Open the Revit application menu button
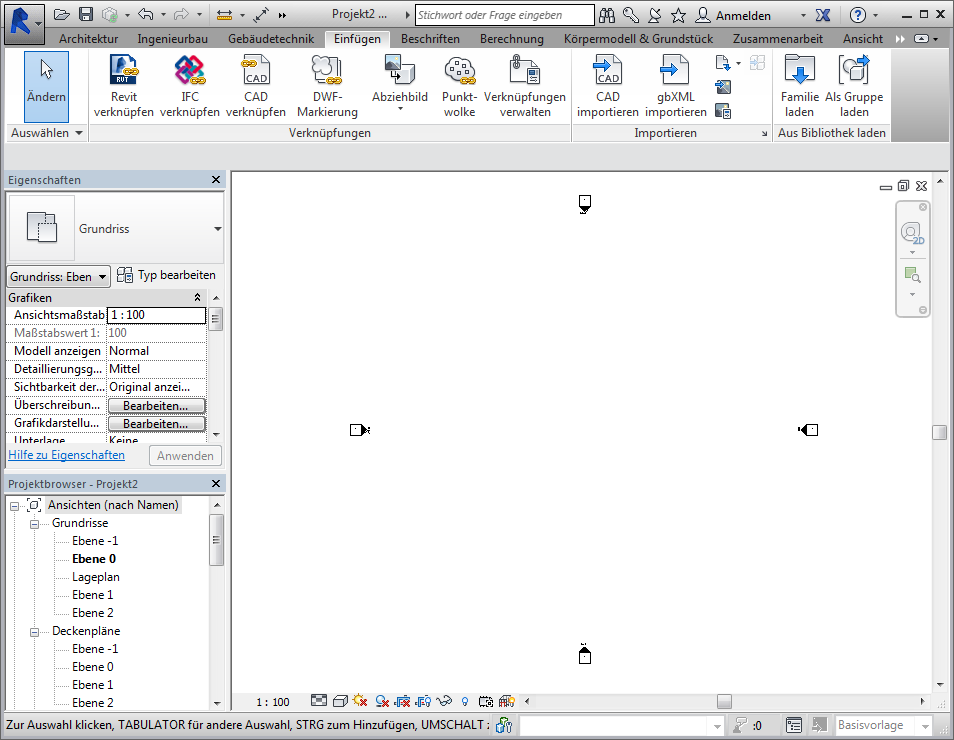Screen dimensions: 954x740 point(24,24)
